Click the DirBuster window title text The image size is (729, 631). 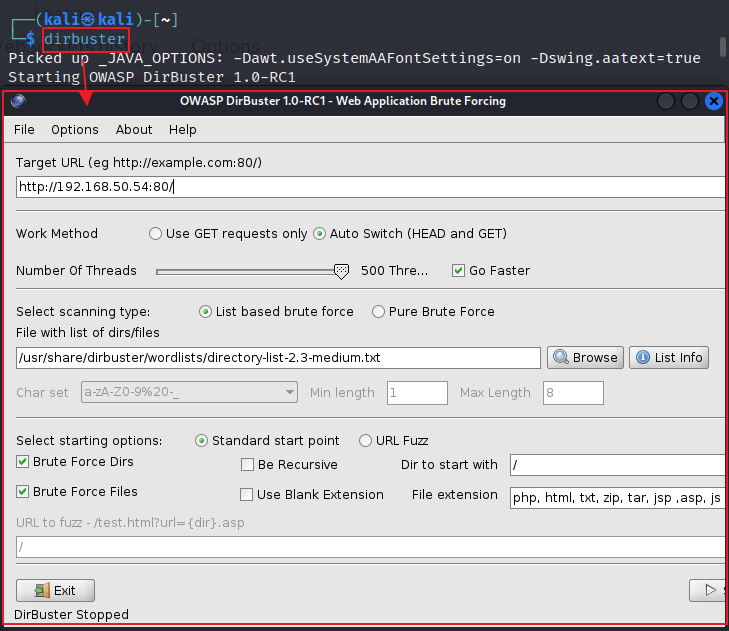(x=343, y=101)
